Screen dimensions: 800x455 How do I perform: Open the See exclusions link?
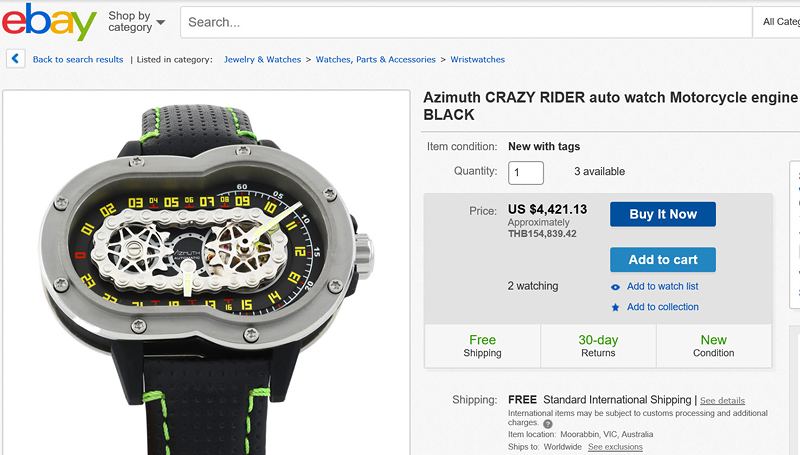coord(615,447)
